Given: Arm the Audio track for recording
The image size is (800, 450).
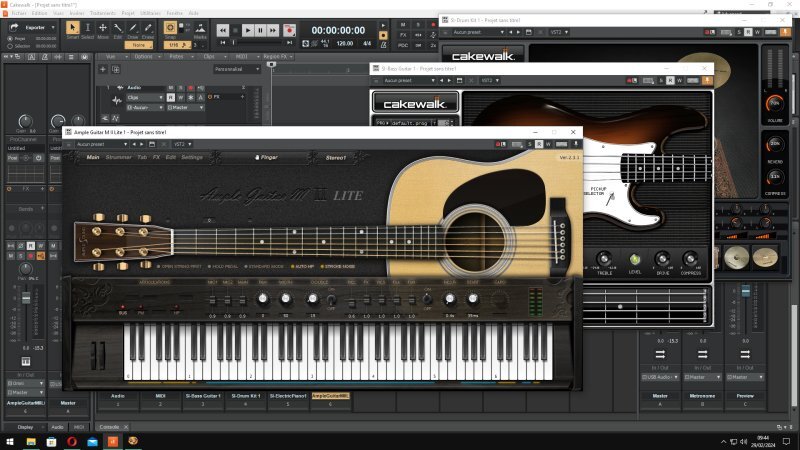Looking at the screenshot, I should (x=191, y=88).
